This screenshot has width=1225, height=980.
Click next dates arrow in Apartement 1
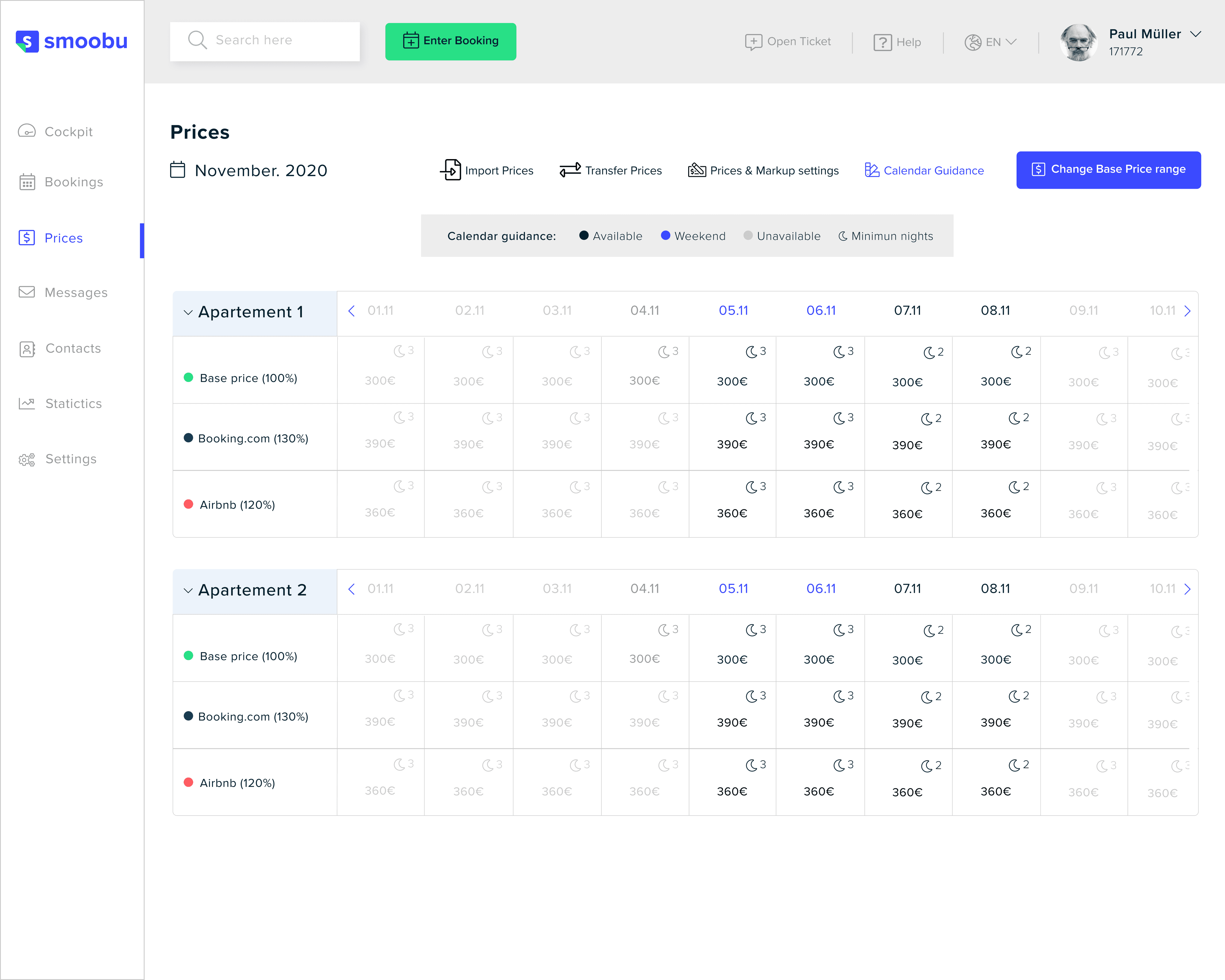pyautogui.click(x=1188, y=311)
